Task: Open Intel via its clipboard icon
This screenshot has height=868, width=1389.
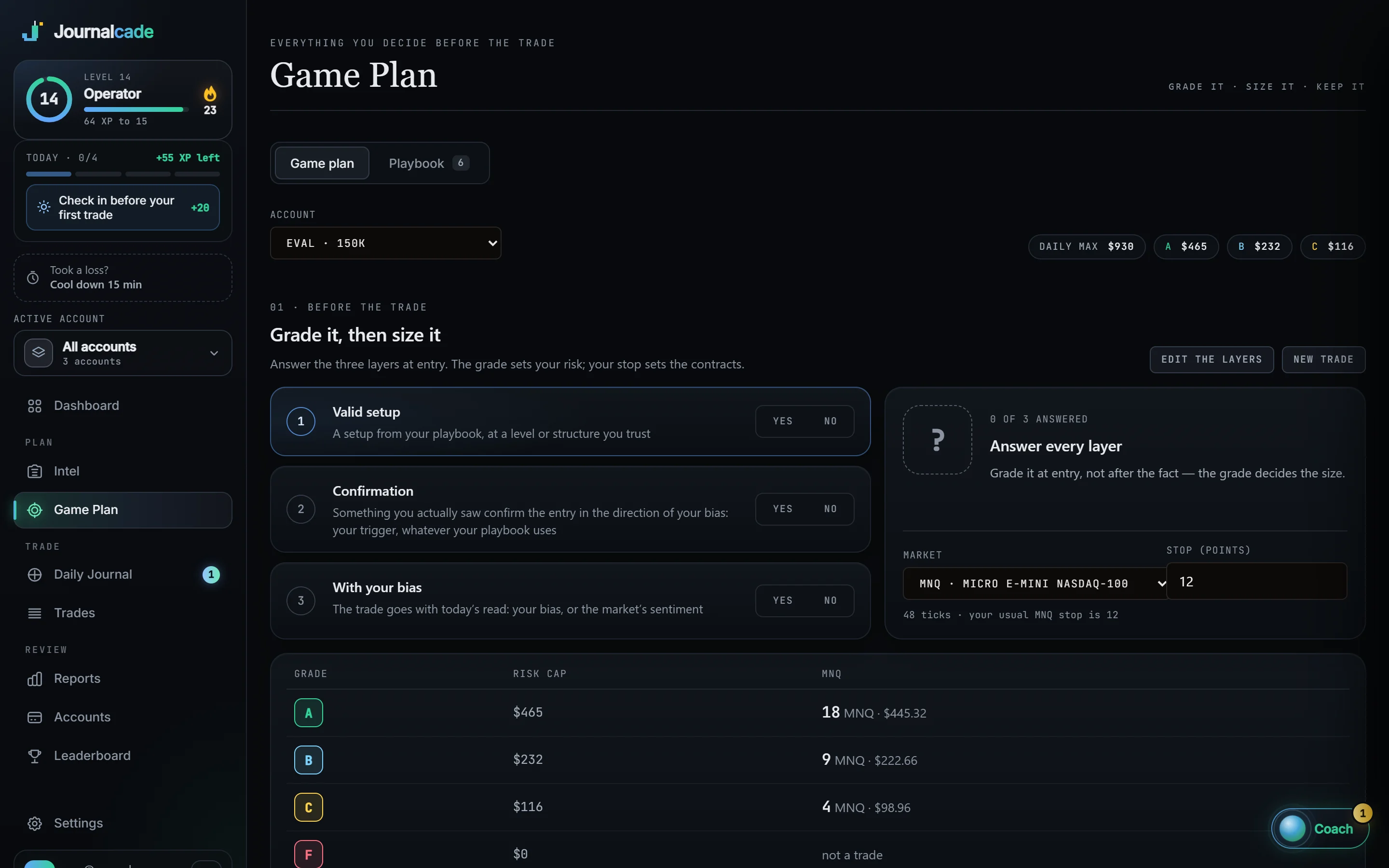Action: [34, 471]
